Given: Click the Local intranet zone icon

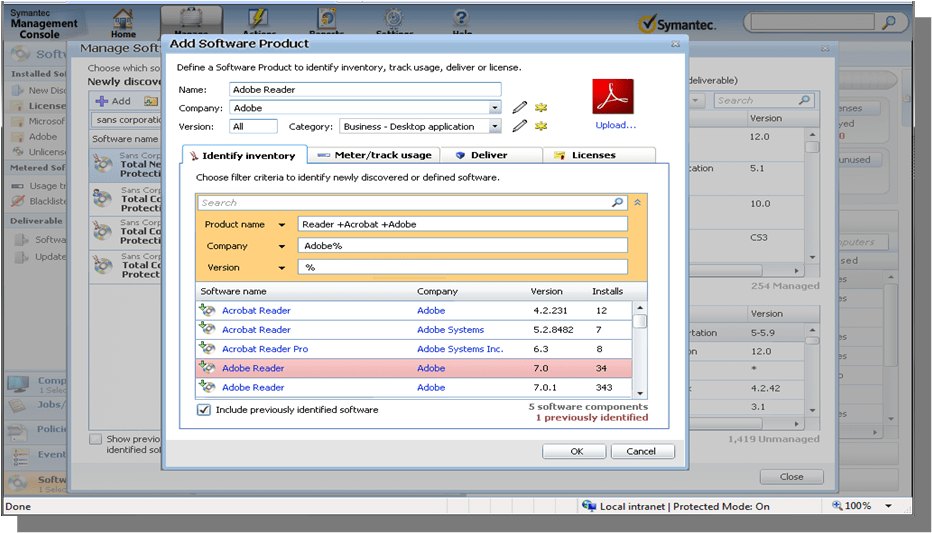Looking at the screenshot, I should pos(589,506).
